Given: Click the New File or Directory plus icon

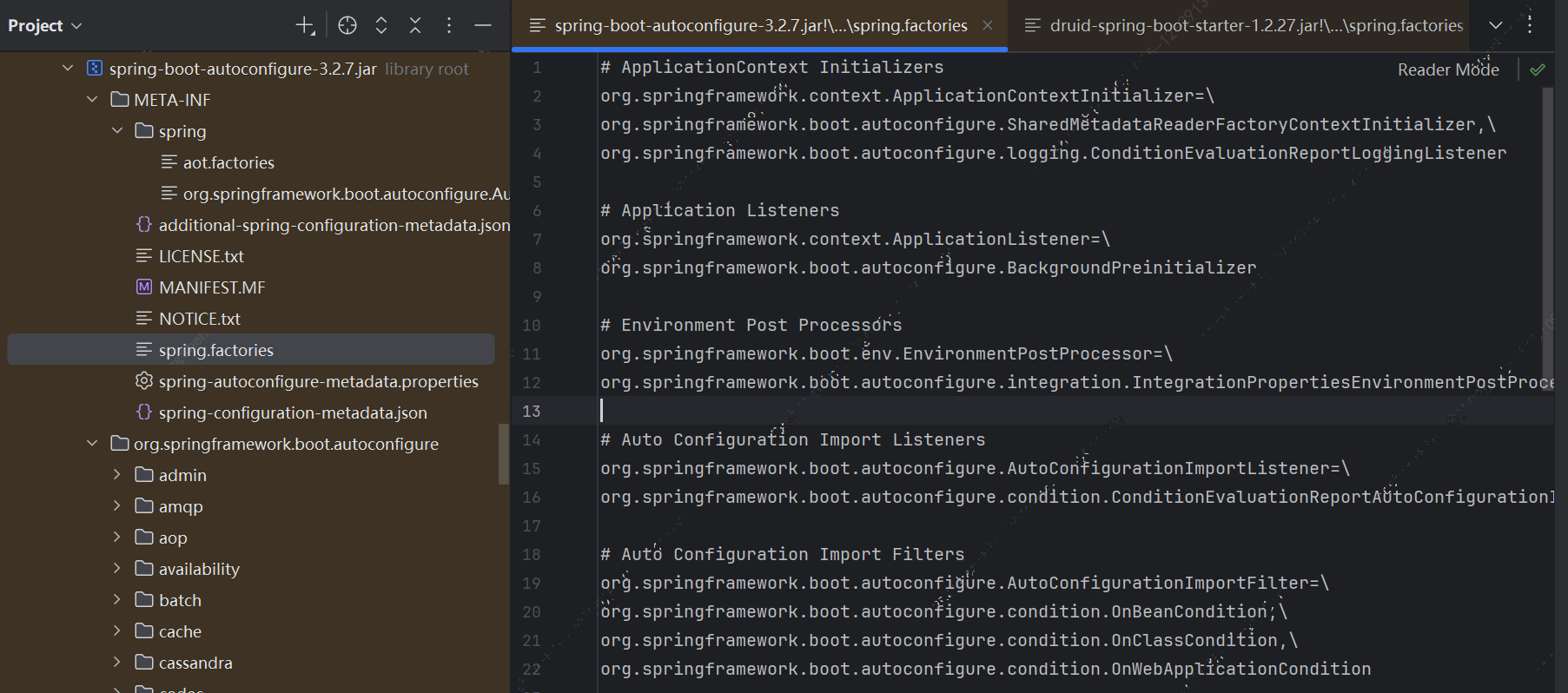Looking at the screenshot, I should pos(305,26).
